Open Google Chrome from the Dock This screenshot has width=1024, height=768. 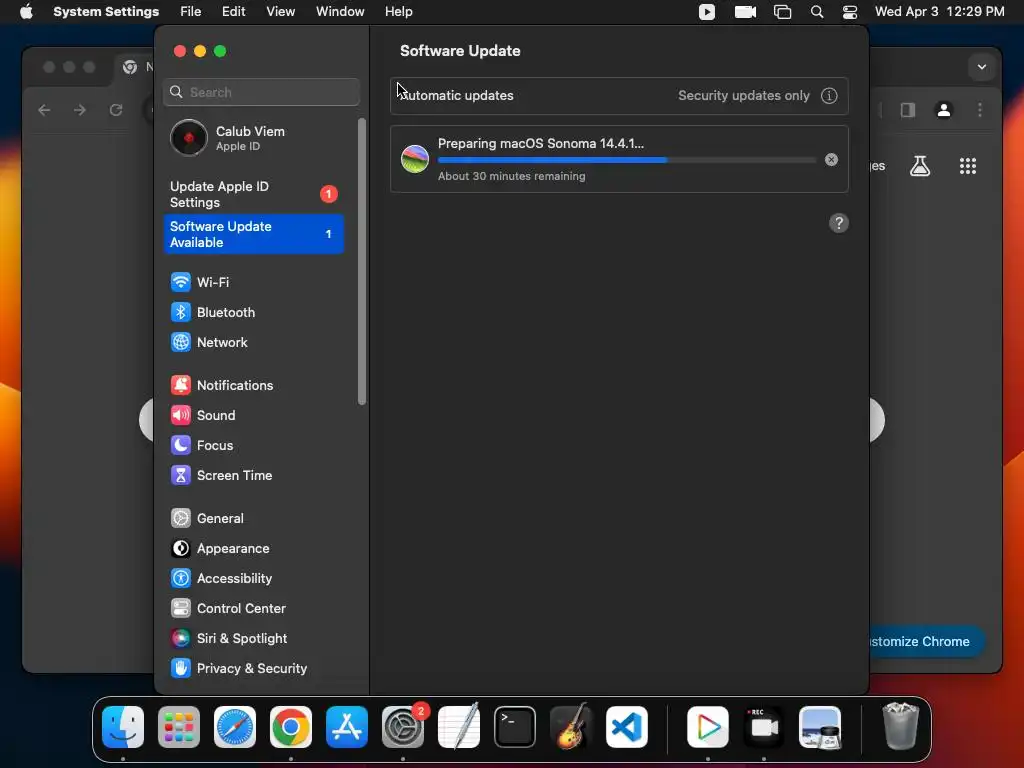pos(291,727)
